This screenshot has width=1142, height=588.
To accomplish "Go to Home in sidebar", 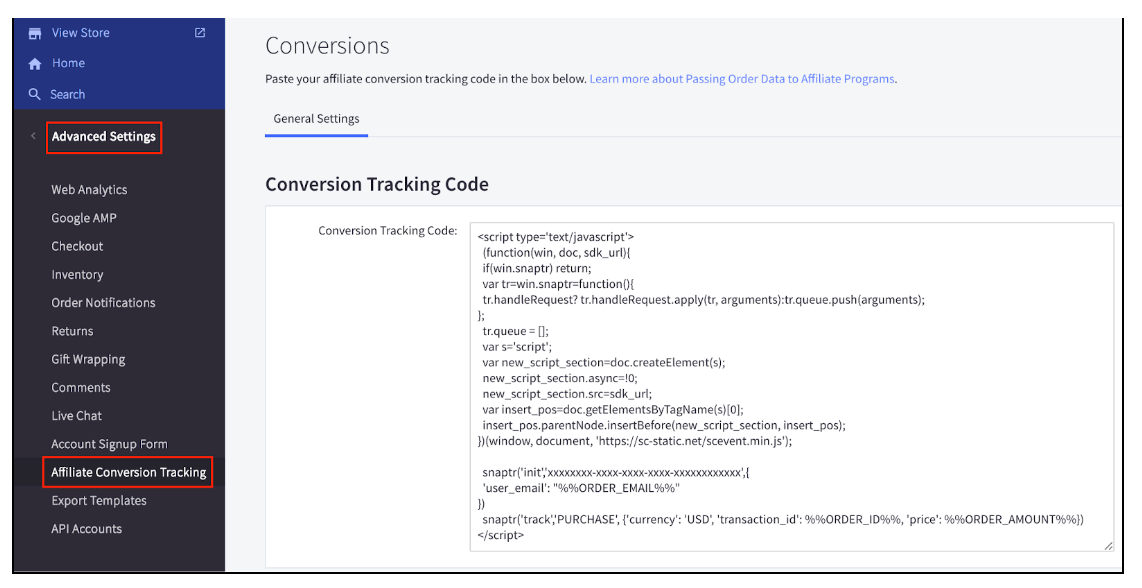I will point(68,63).
